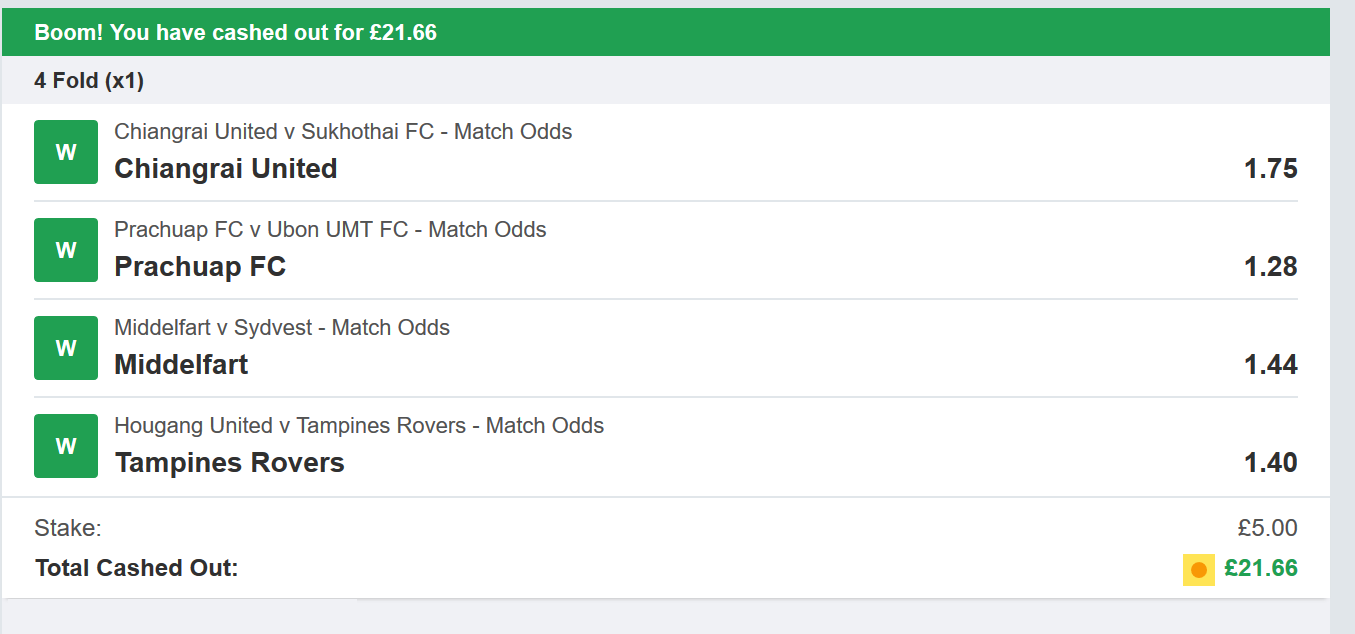
Task: Click the 1.44 odds for Middelfart
Action: pyautogui.click(x=1270, y=365)
